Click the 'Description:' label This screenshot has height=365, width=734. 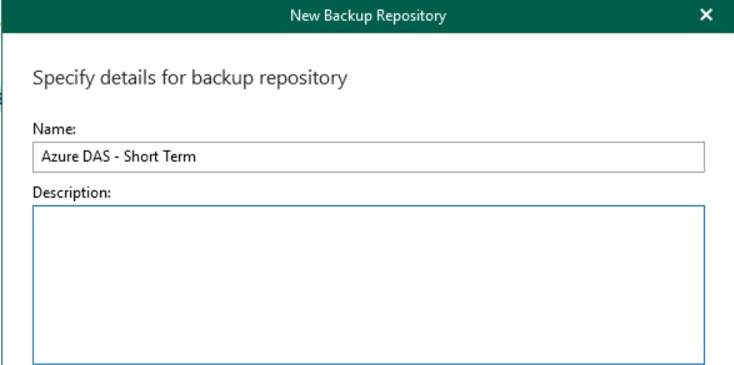[x=72, y=192]
